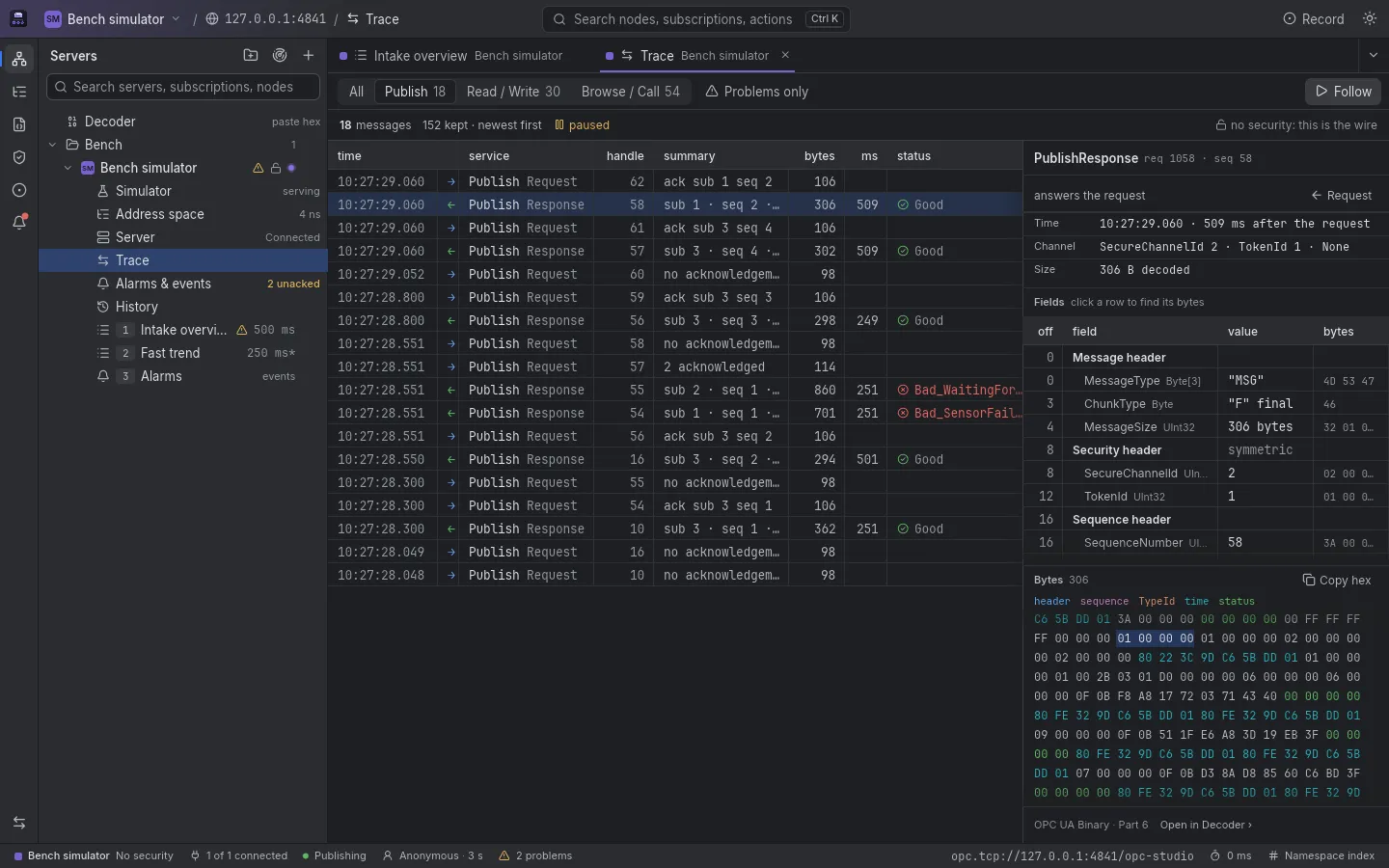The height and width of the screenshot is (868, 1389).
Task: Open the Servers network view in the activity bar
Action: coord(19,59)
